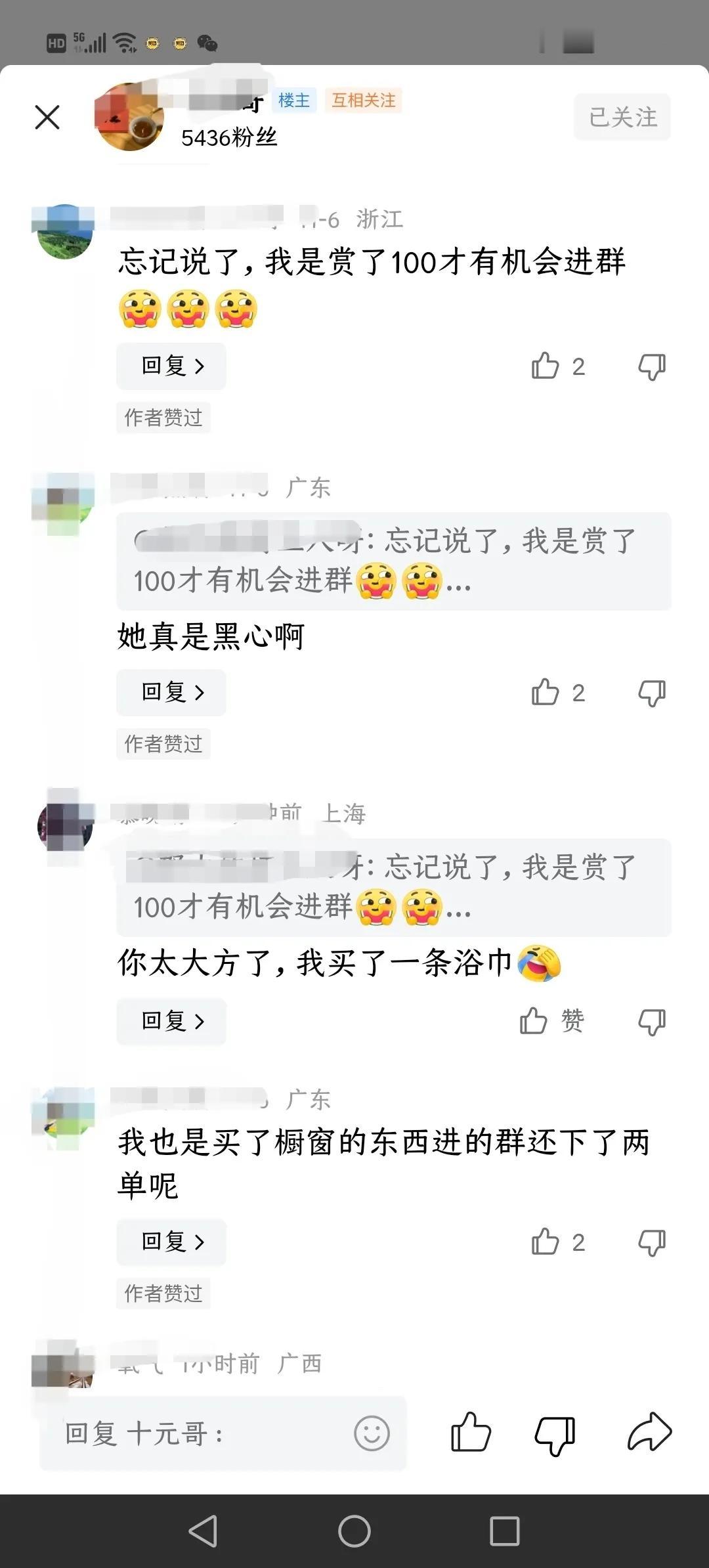Dislike the '她真是黑心啊' comment

click(652, 693)
